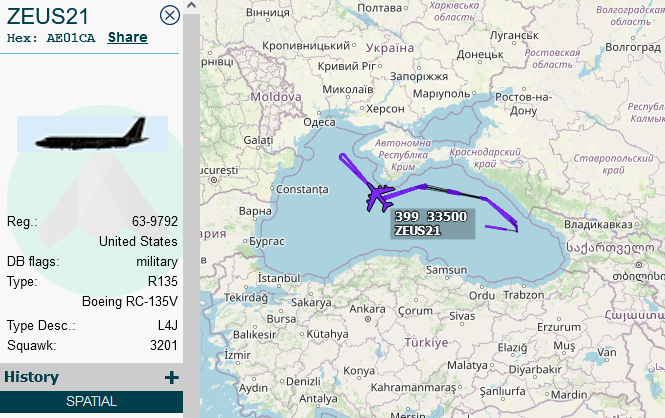Click the Constanța city marker

[x=272, y=188]
